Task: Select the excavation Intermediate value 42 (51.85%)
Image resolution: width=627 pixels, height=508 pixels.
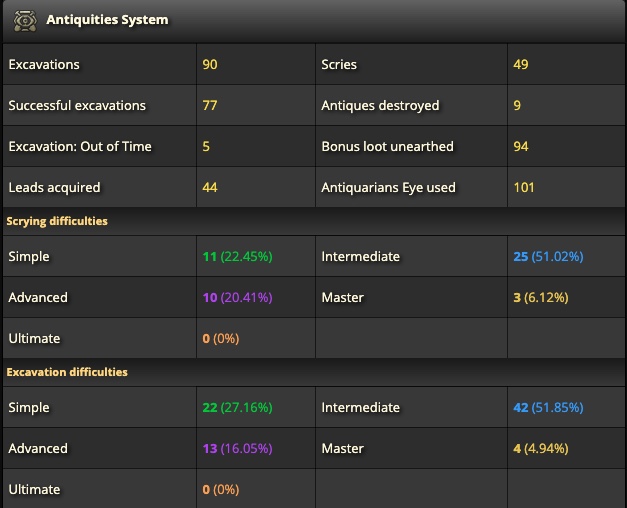Action: coord(548,408)
